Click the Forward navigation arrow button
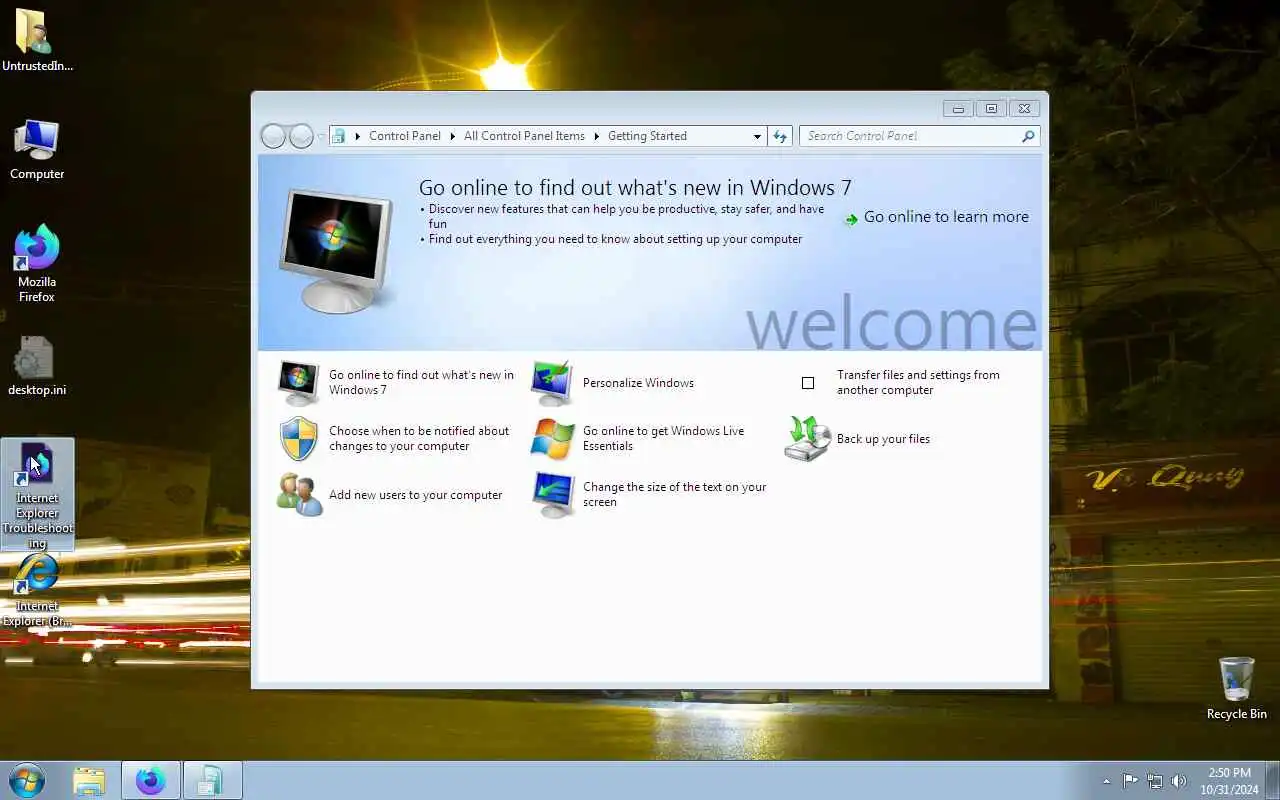1280x800 pixels. pos(301,136)
